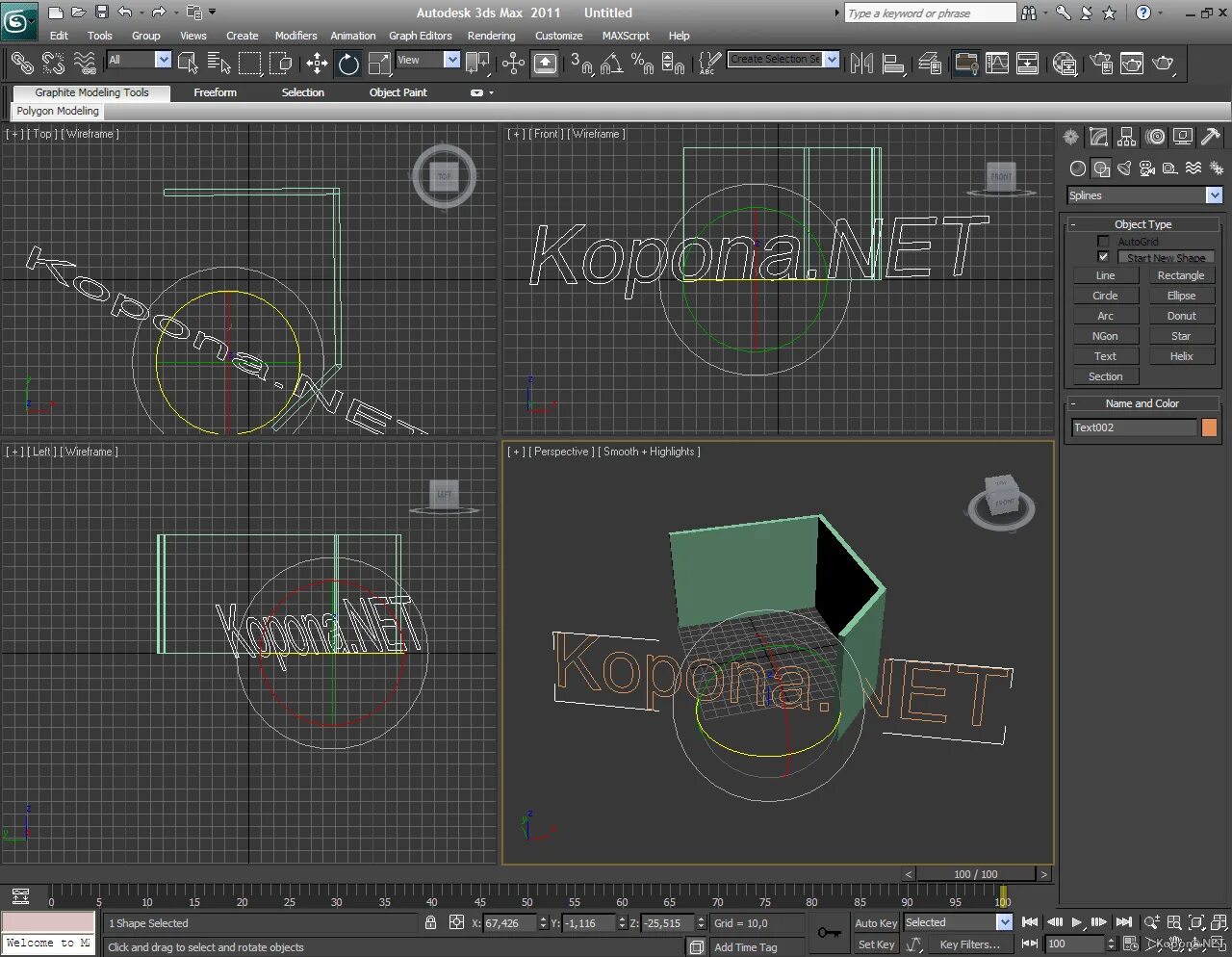Open the Modify command panel

[x=1098, y=137]
